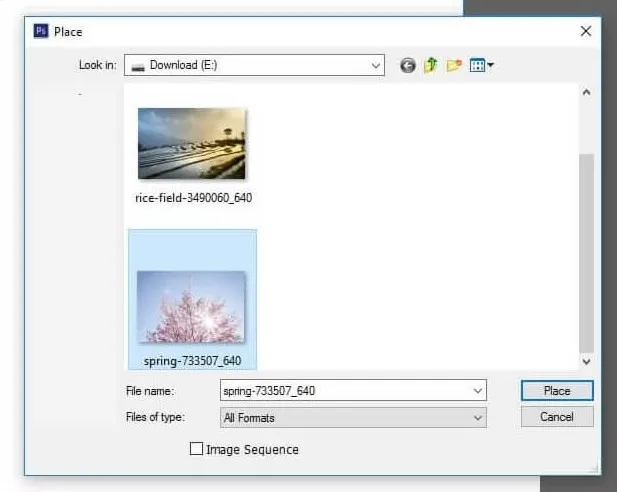617x492 pixels.
Task: Go back to last folder visited
Action: pos(408,65)
